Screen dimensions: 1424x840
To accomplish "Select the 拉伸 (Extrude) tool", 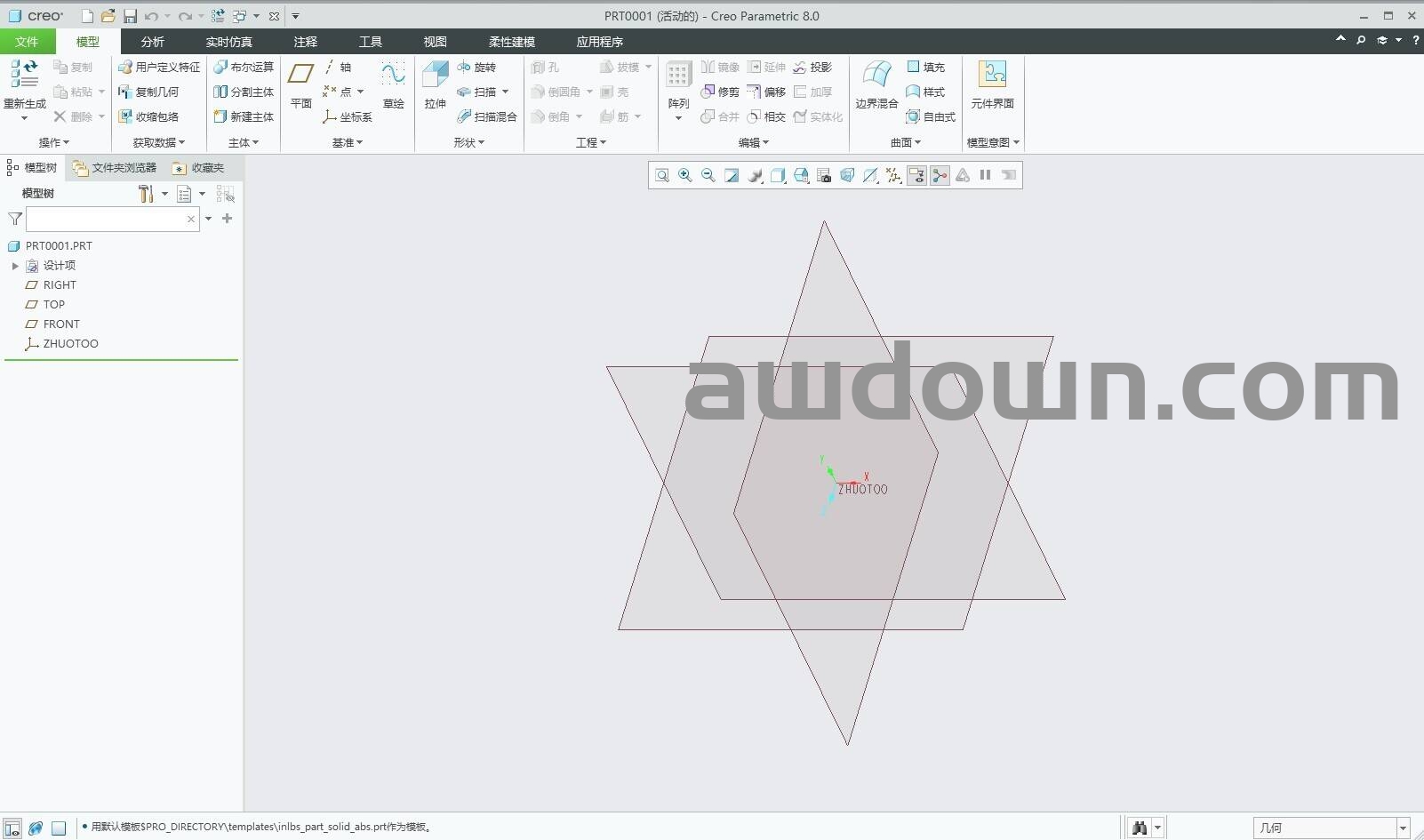I will (x=435, y=84).
